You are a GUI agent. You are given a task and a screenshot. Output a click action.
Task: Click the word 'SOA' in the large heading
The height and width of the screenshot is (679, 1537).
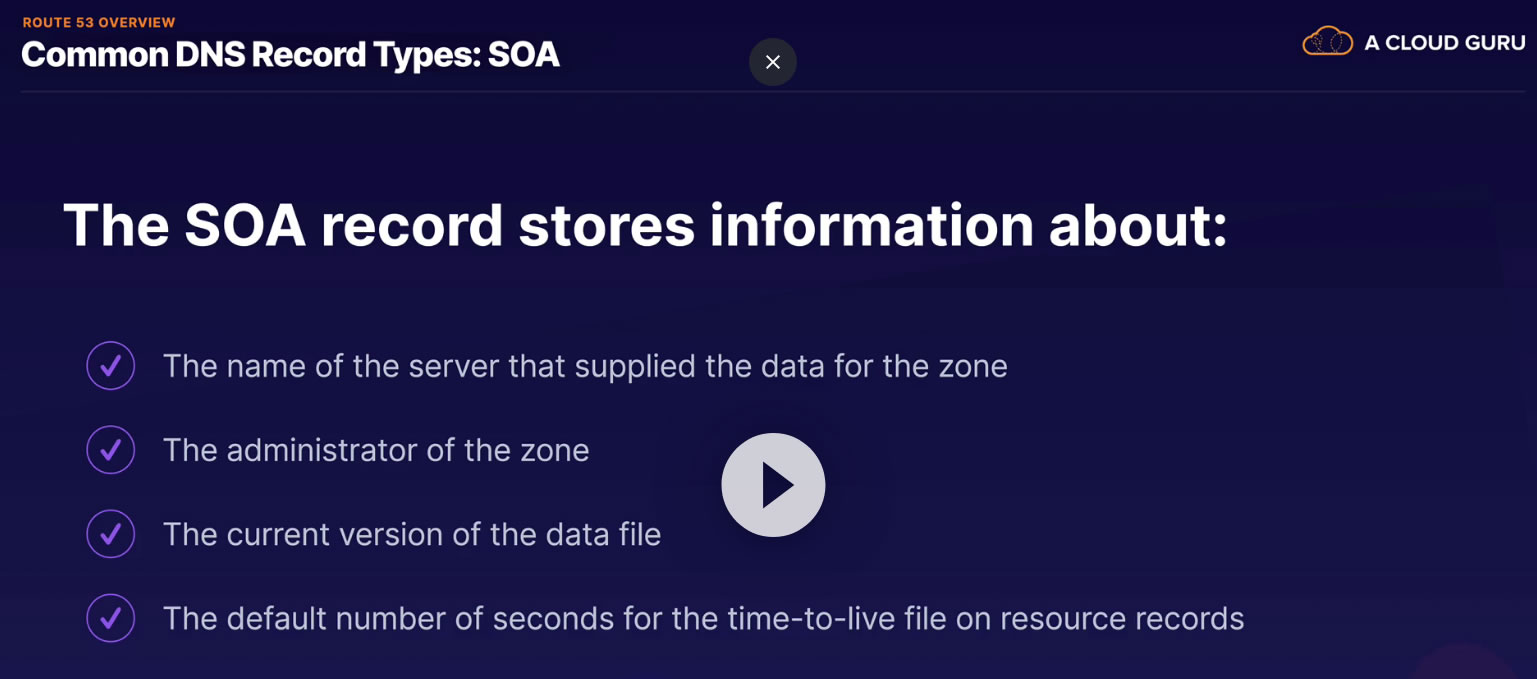[244, 225]
